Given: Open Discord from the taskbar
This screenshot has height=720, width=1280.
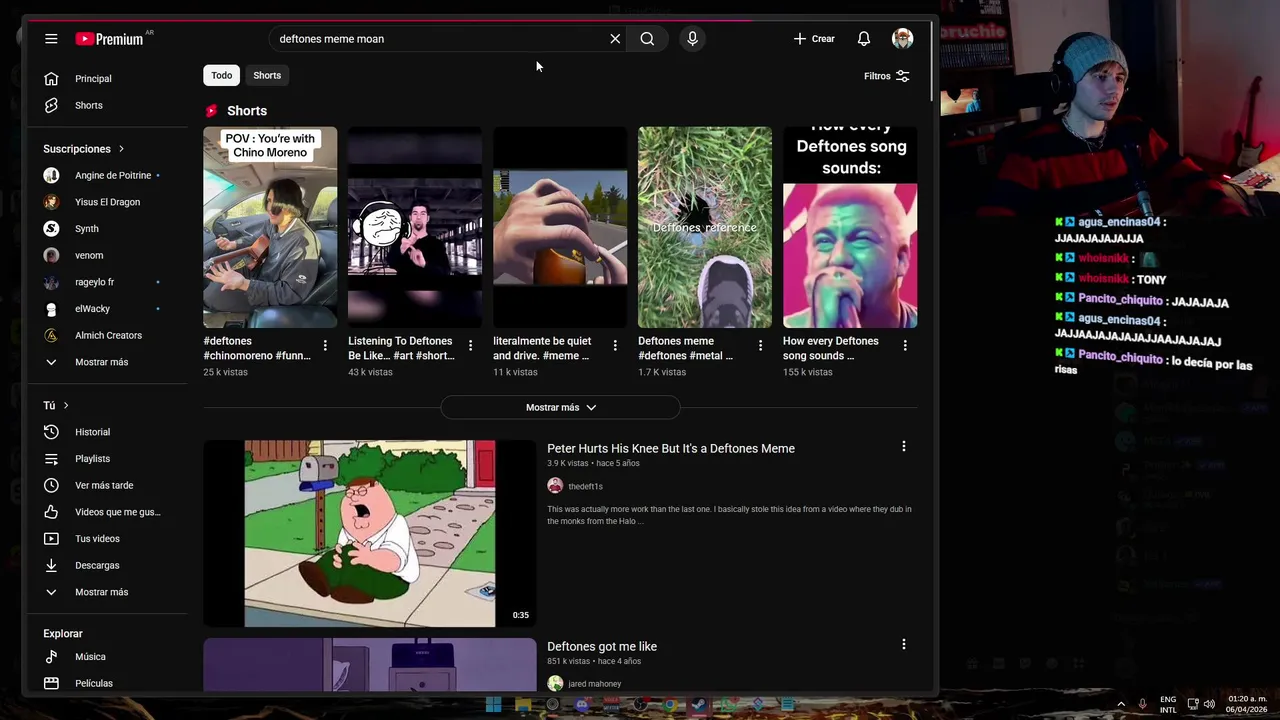Looking at the screenshot, I should 581,705.
